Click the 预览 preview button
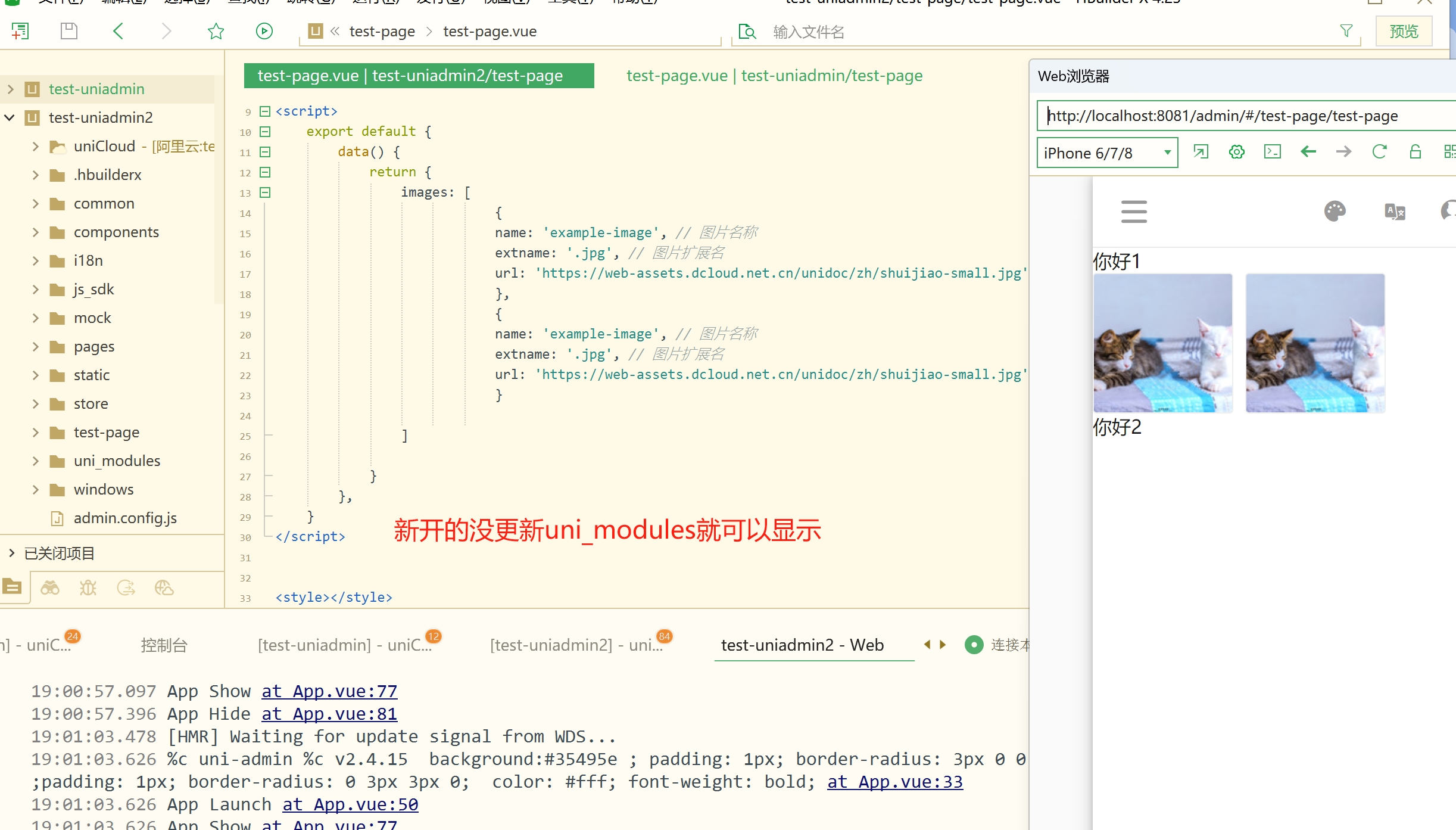1456x830 pixels. (x=1404, y=31)
